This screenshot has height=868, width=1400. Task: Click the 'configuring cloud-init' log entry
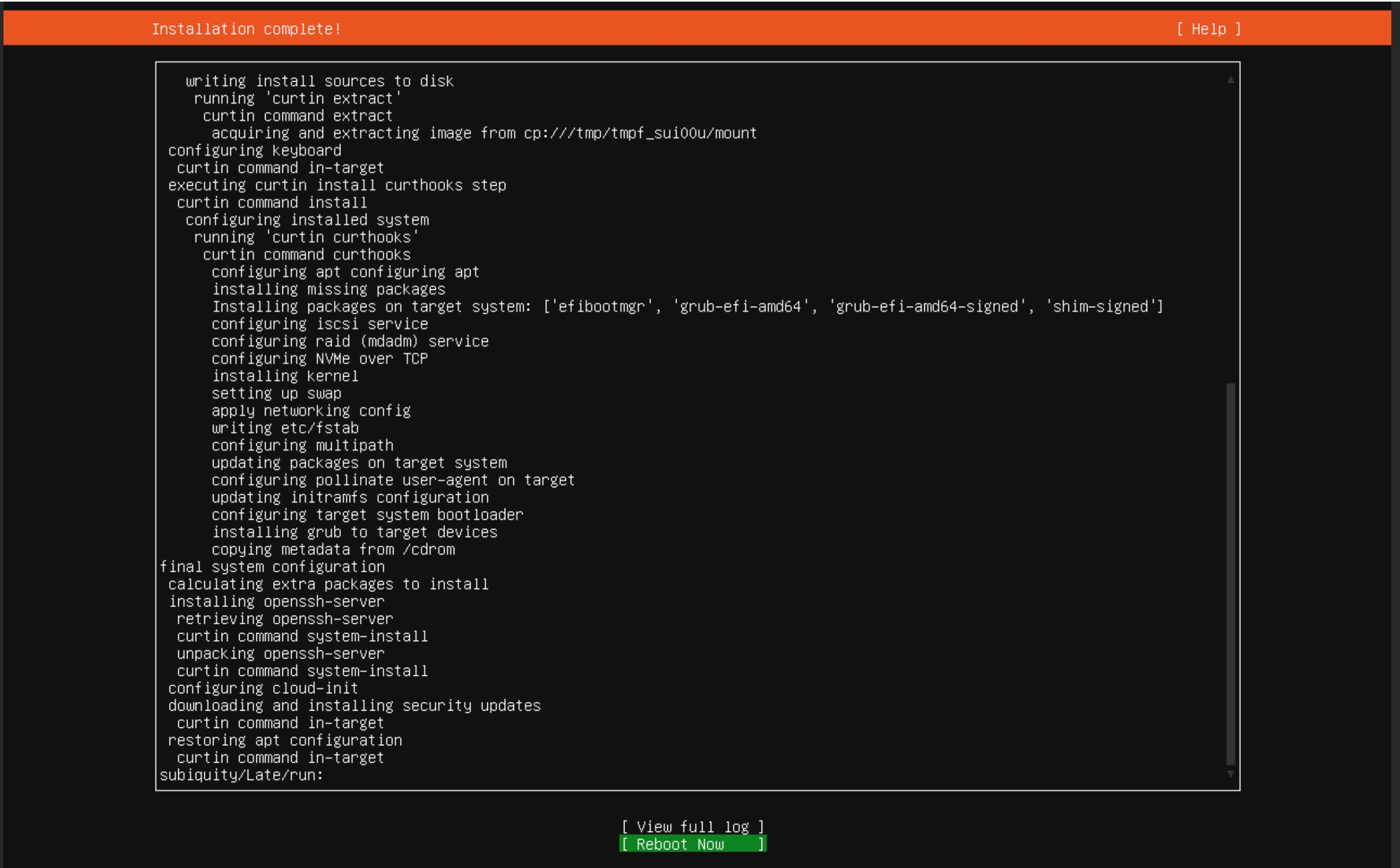pyautogui.click(x=263, y=688)
